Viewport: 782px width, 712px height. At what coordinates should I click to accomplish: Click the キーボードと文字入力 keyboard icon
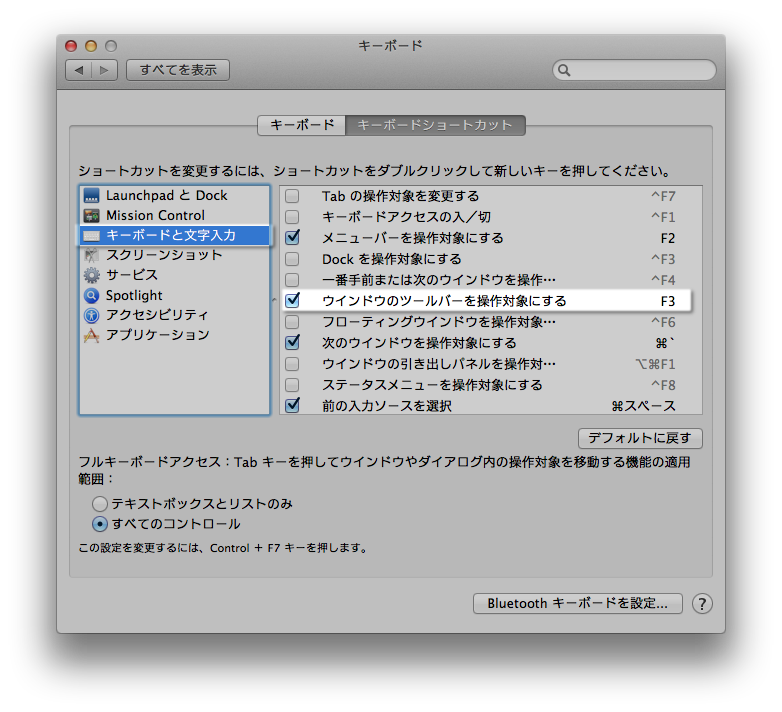click(x=91, y=236)
